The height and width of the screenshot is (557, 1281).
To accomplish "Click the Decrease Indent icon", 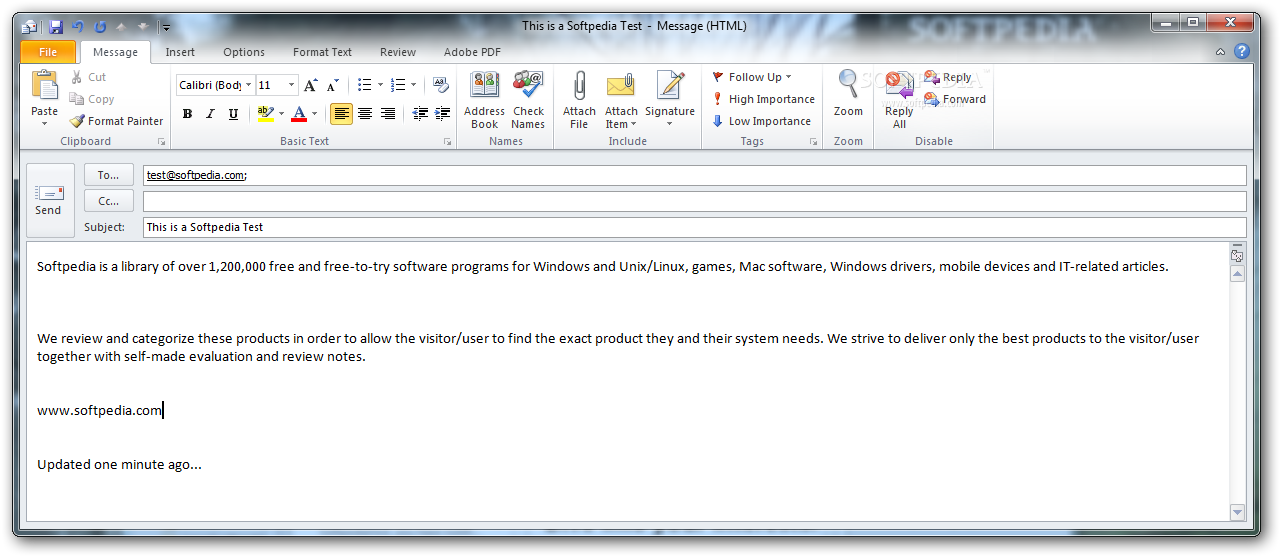I will click(x=420, y=114).
